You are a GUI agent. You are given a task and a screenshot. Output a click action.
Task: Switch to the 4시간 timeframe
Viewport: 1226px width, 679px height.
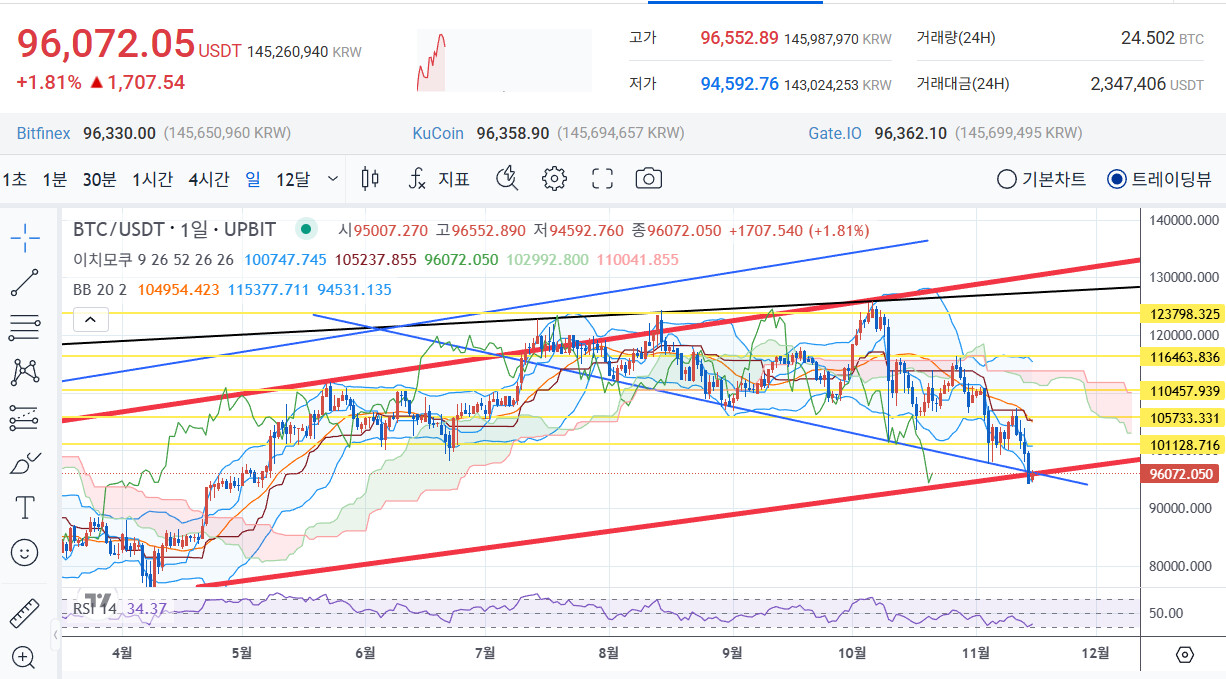coord(208,180)
